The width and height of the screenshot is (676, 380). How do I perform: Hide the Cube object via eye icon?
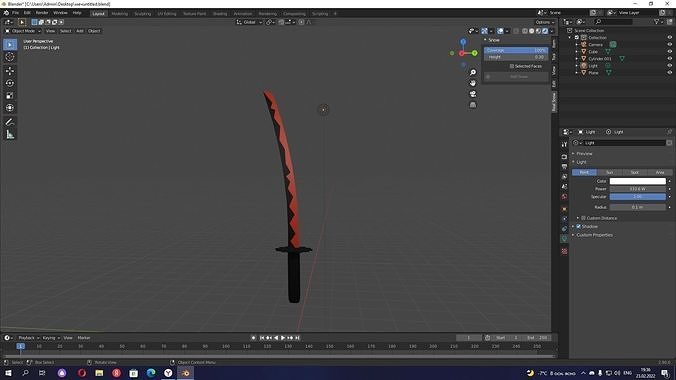670,51
